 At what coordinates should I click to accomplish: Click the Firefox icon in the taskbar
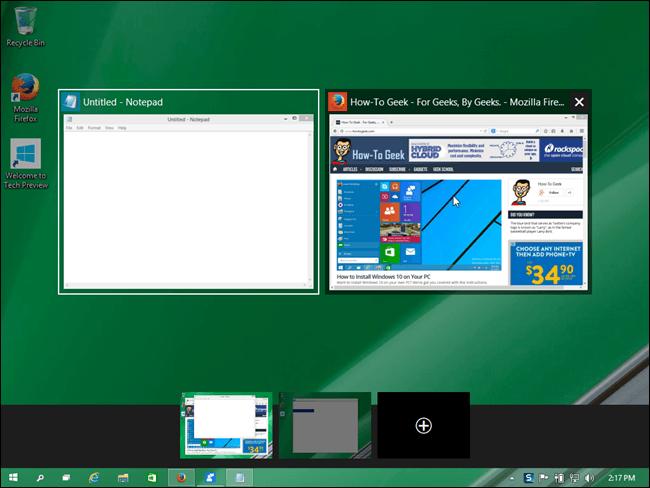(x=182, y=477)
